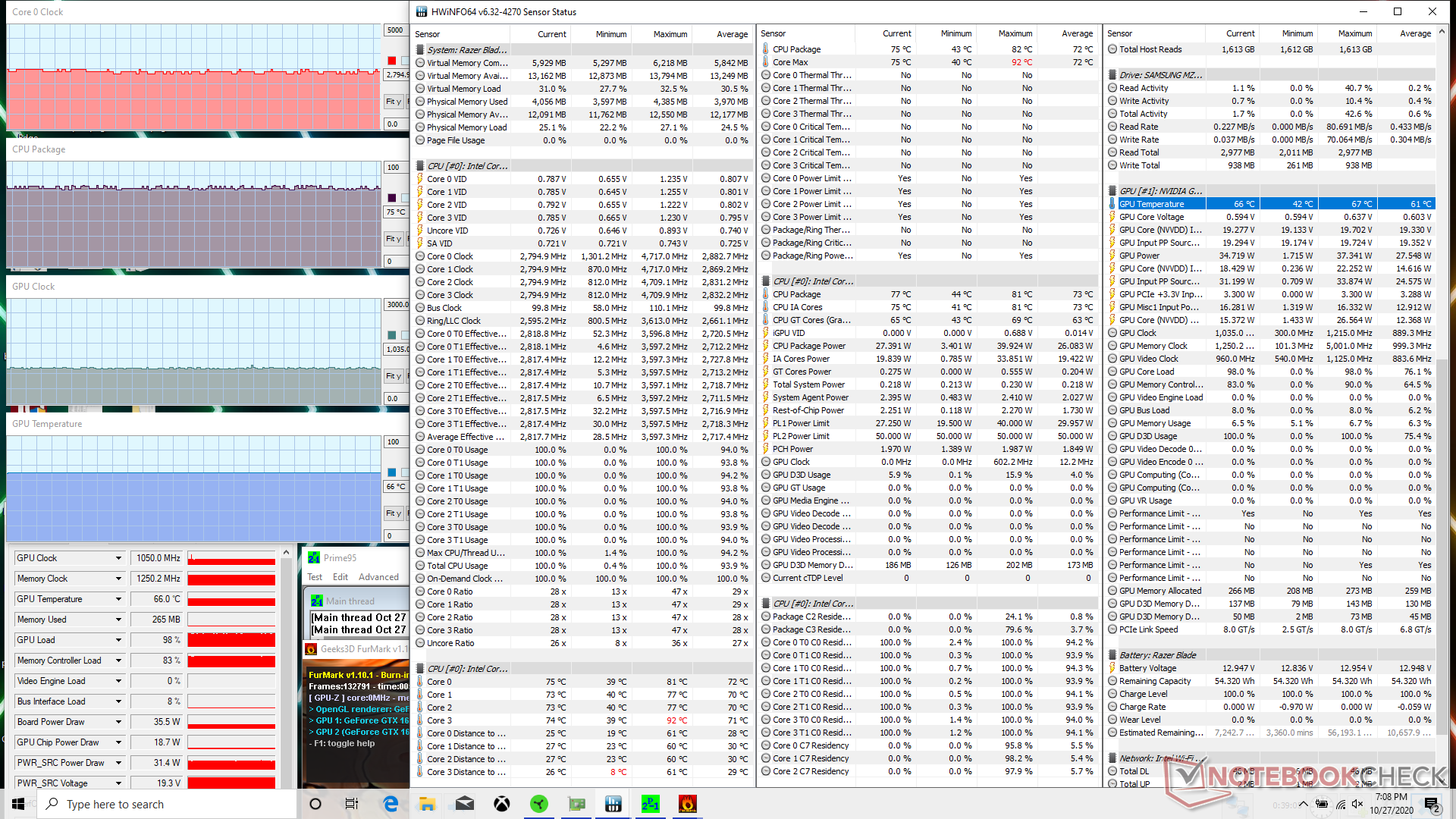Click the Core 0 VID lightning icon
Screen dimensions: 1456x819
coord(420,179)
